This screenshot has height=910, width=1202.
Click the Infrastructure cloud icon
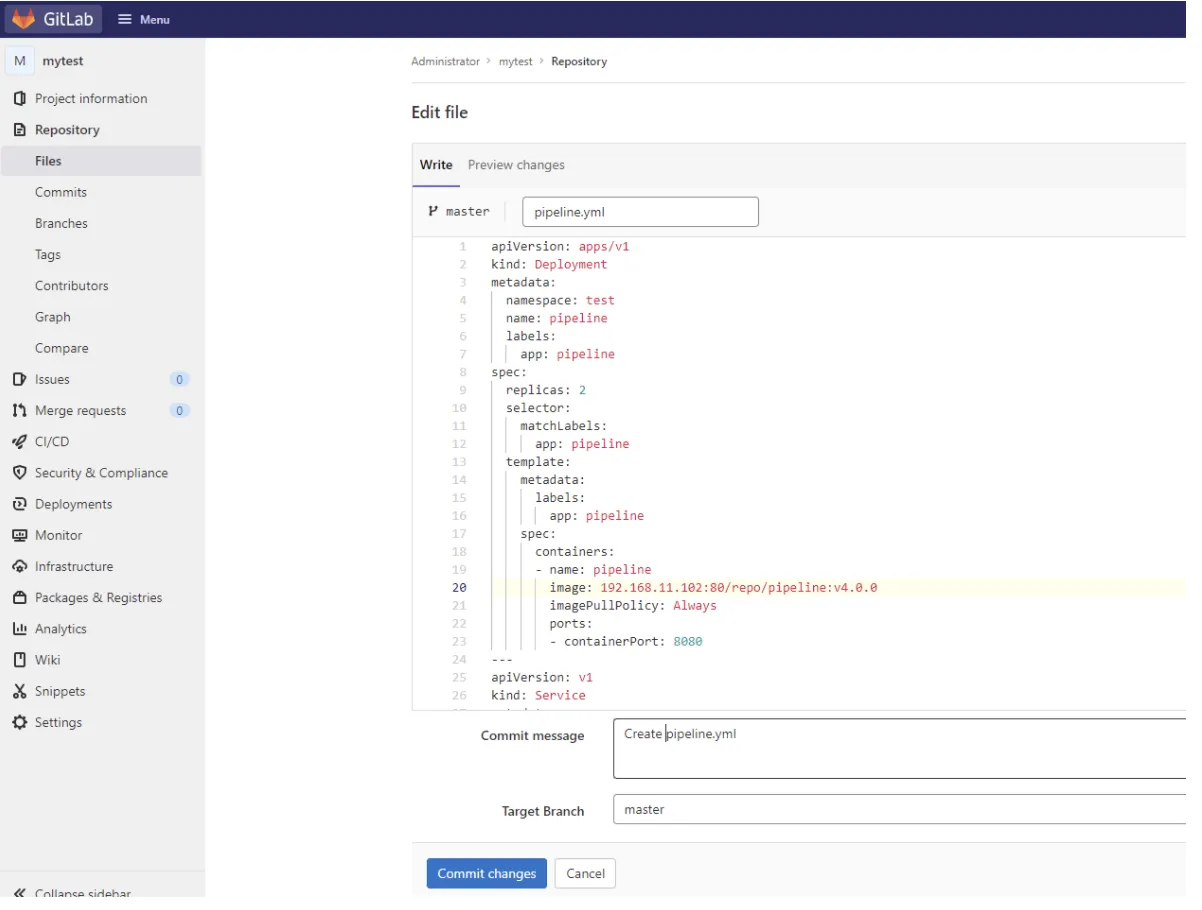(19, 566)
